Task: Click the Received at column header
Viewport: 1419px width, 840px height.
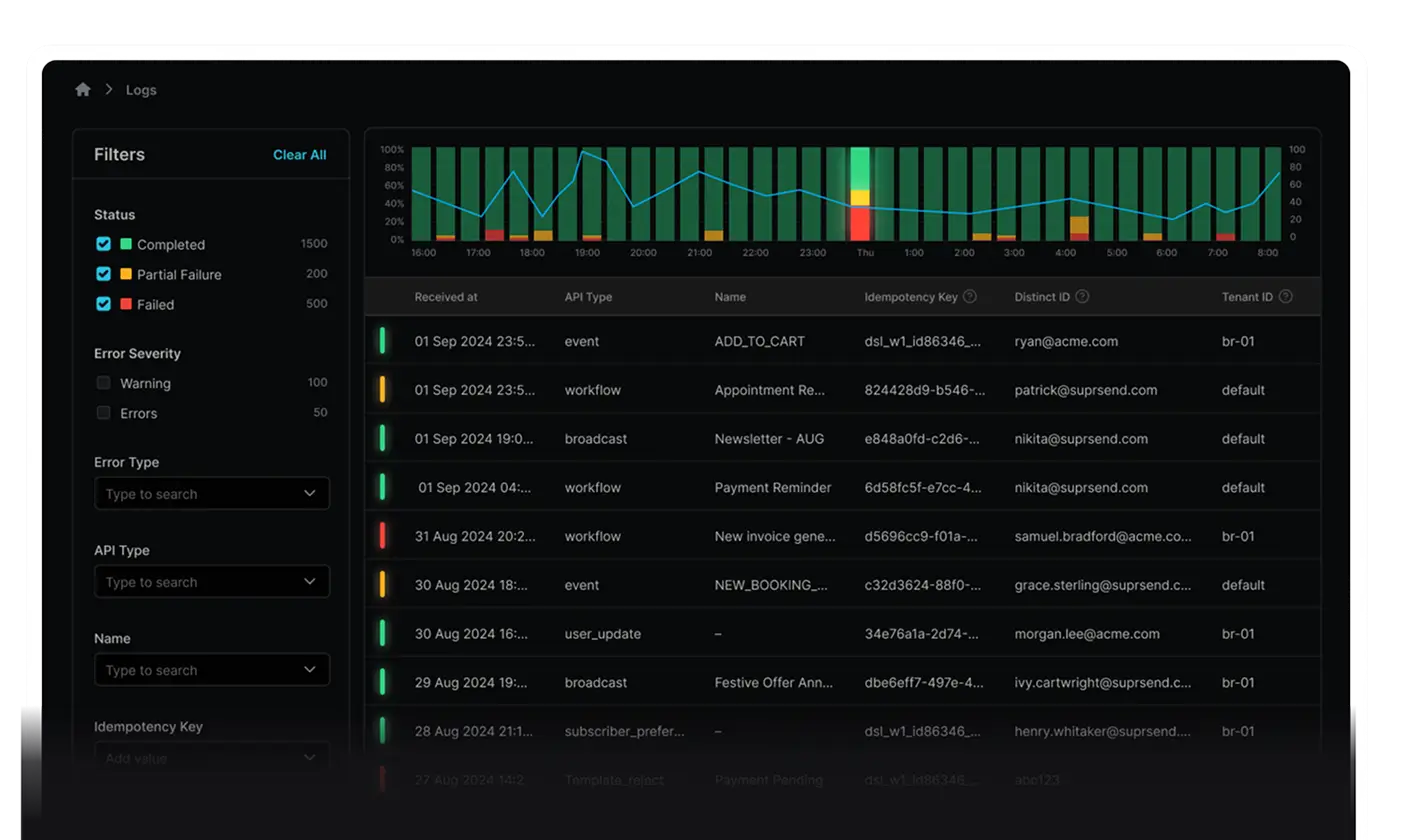Action: click(x=446, y=297)
